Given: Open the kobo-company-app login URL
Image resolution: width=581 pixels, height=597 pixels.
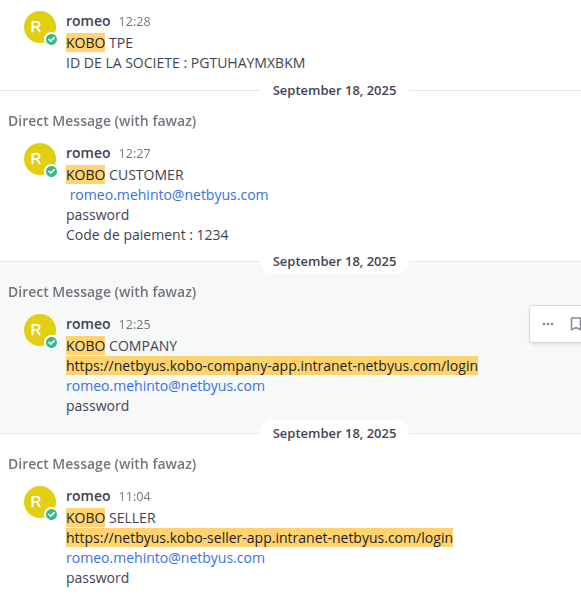Looking at the screenshot, I should (272, 366).
